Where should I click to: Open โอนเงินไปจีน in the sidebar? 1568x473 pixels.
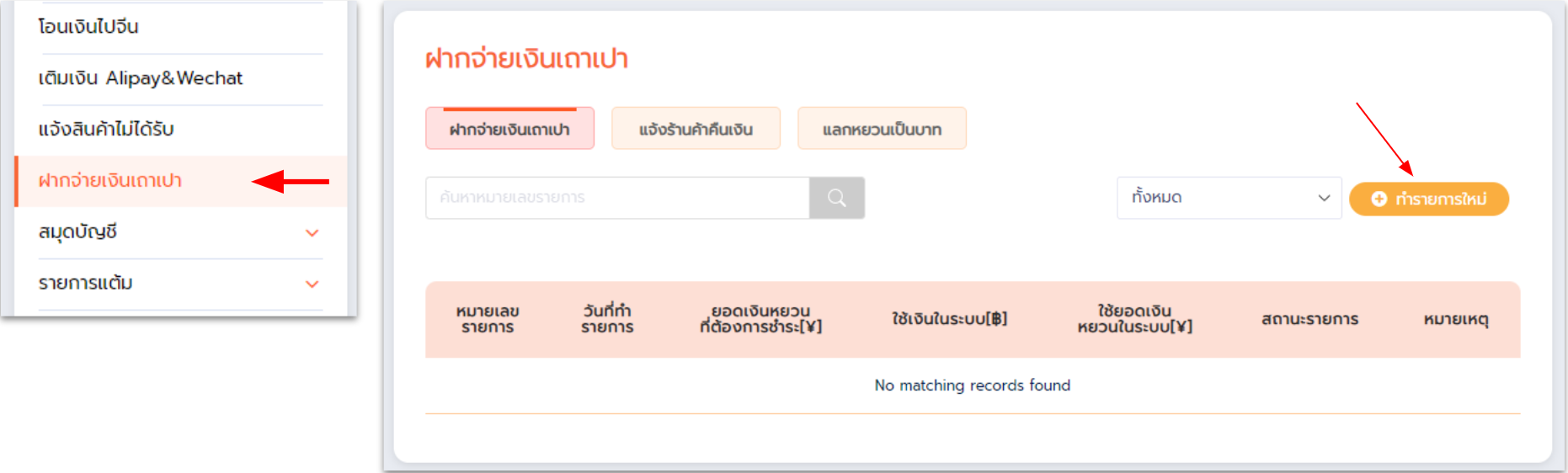click(88, 27)
